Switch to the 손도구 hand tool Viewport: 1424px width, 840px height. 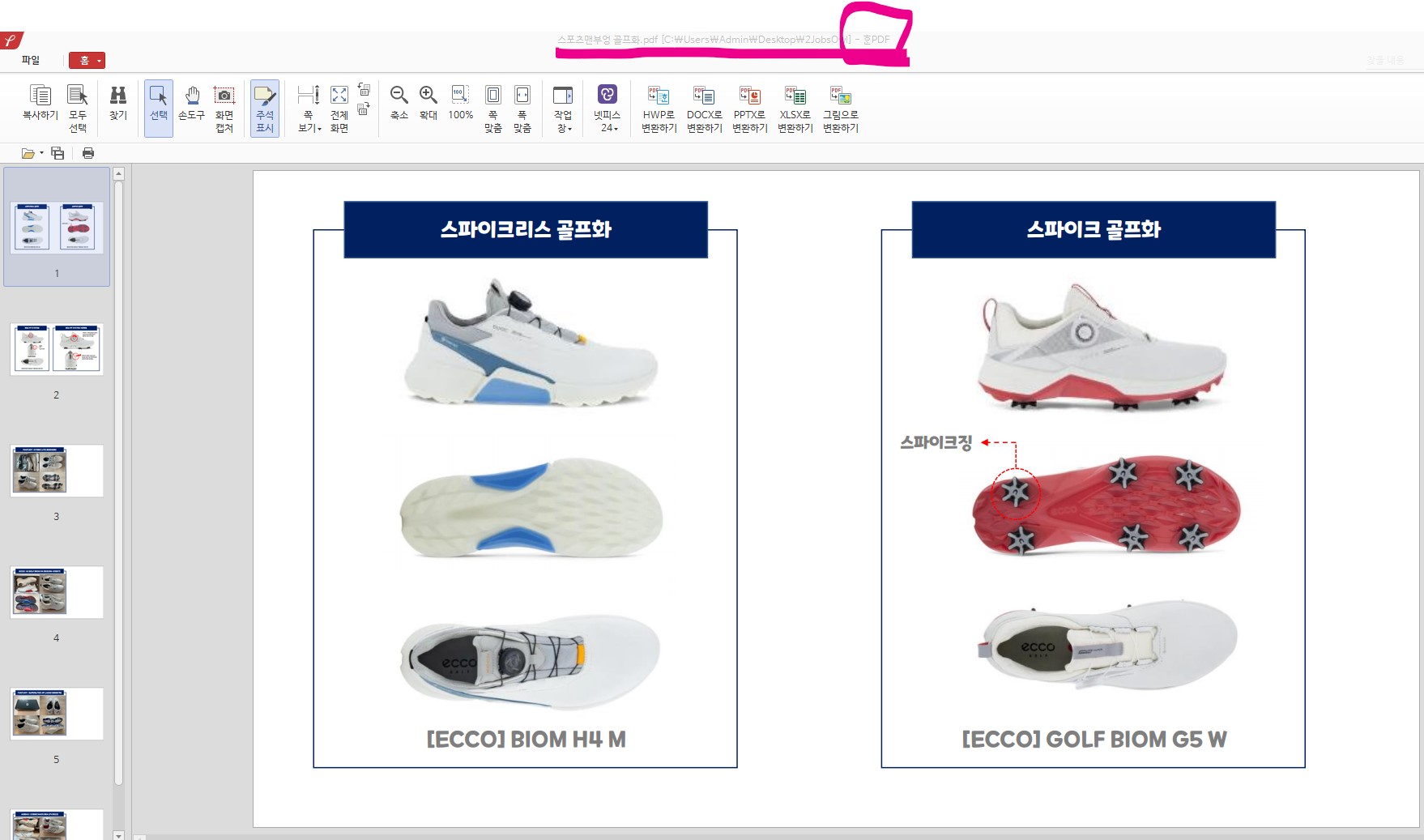192,104
